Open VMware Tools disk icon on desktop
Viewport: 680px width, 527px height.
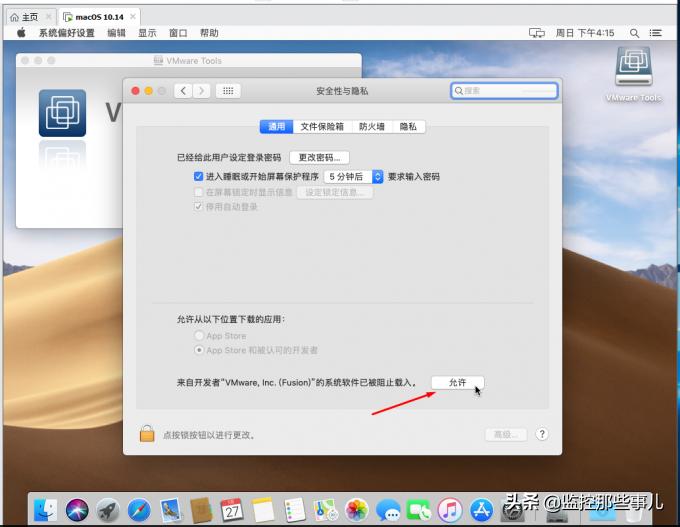(x=634, y=66)
